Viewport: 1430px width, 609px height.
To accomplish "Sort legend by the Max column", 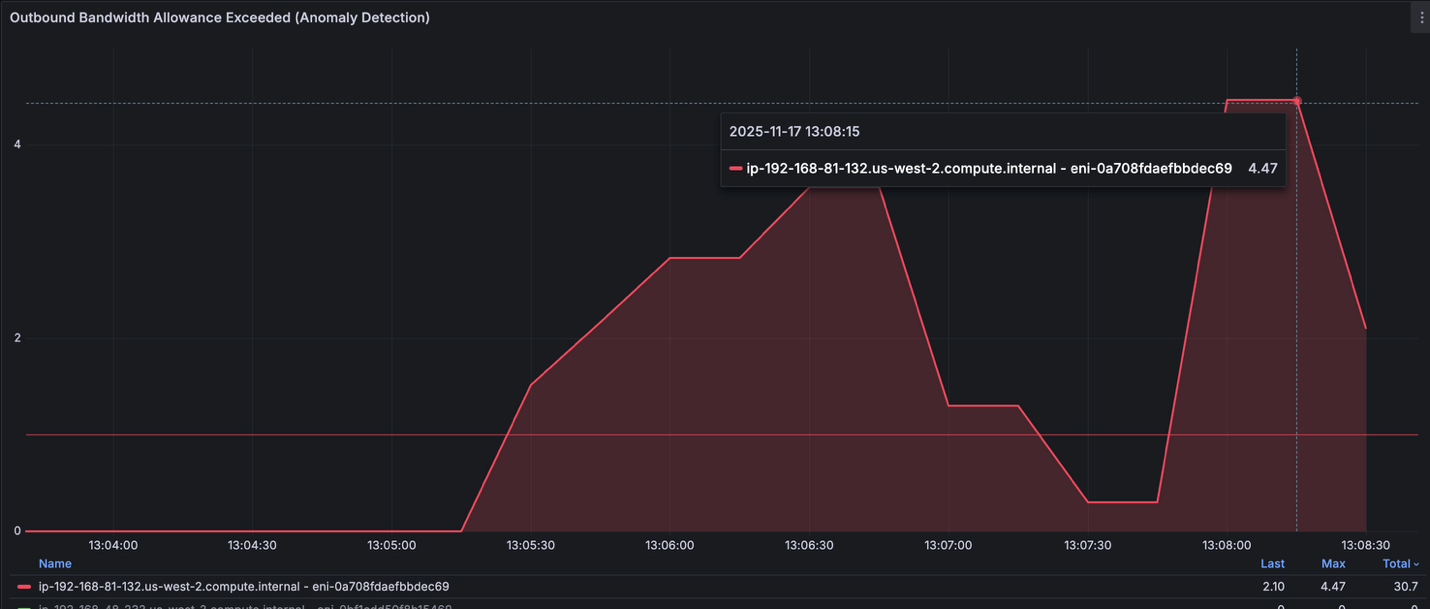I will 1333,563.
